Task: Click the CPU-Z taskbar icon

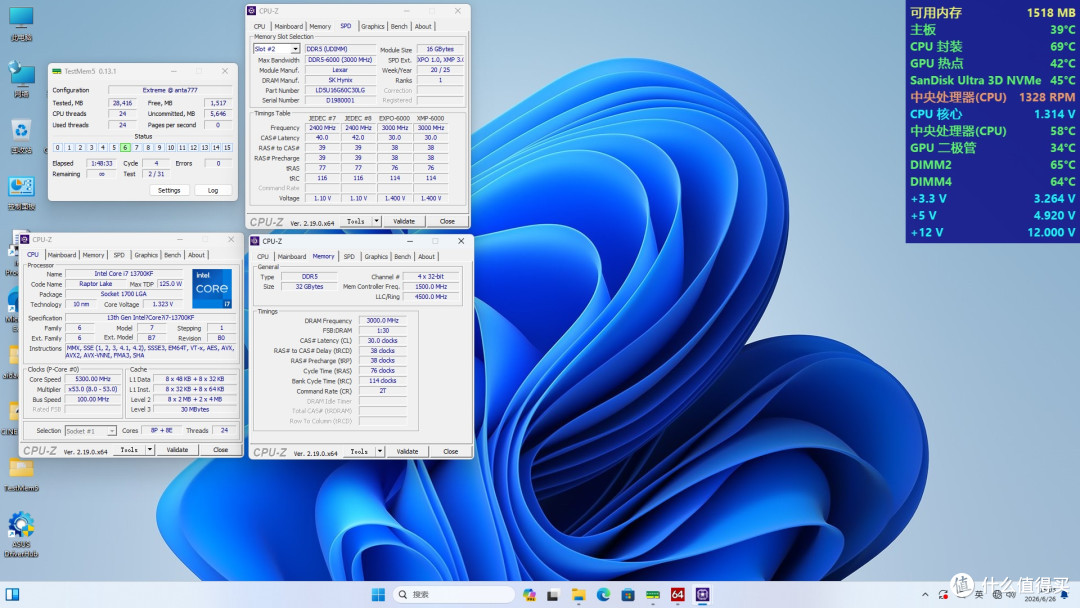Action: point(703,594)
